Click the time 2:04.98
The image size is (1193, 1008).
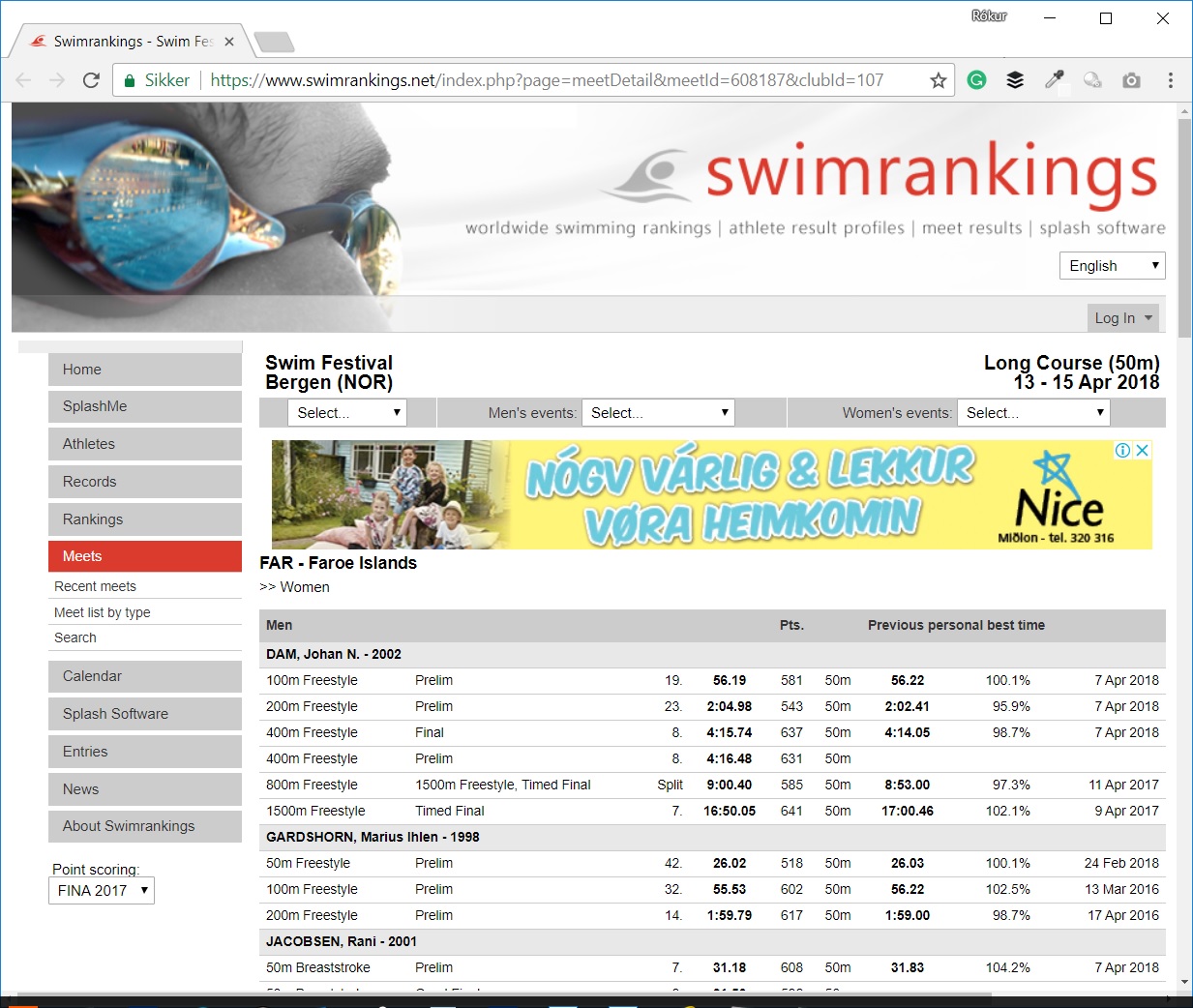point(730,706)
